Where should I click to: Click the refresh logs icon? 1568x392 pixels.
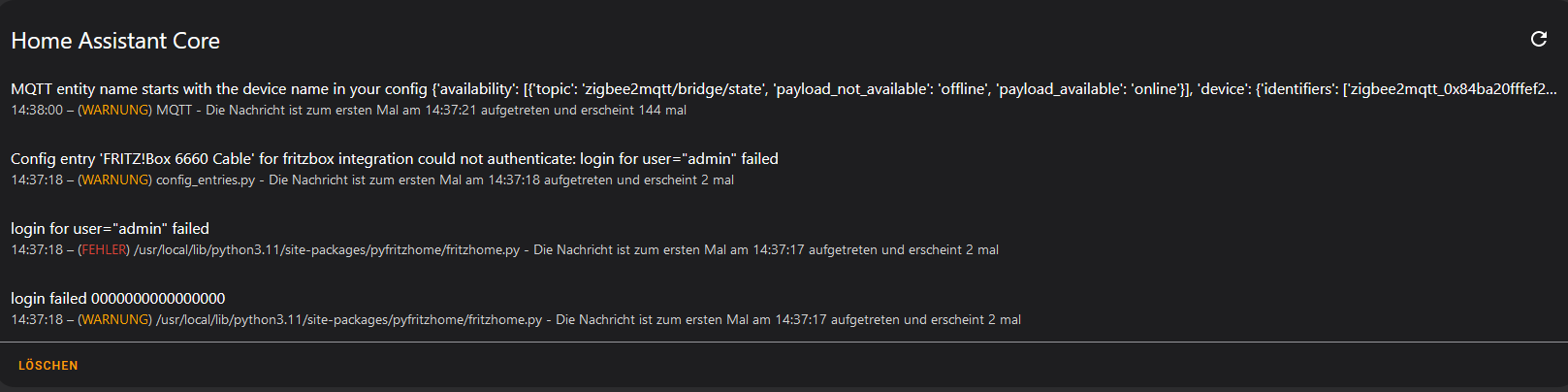coord(1538,39)
